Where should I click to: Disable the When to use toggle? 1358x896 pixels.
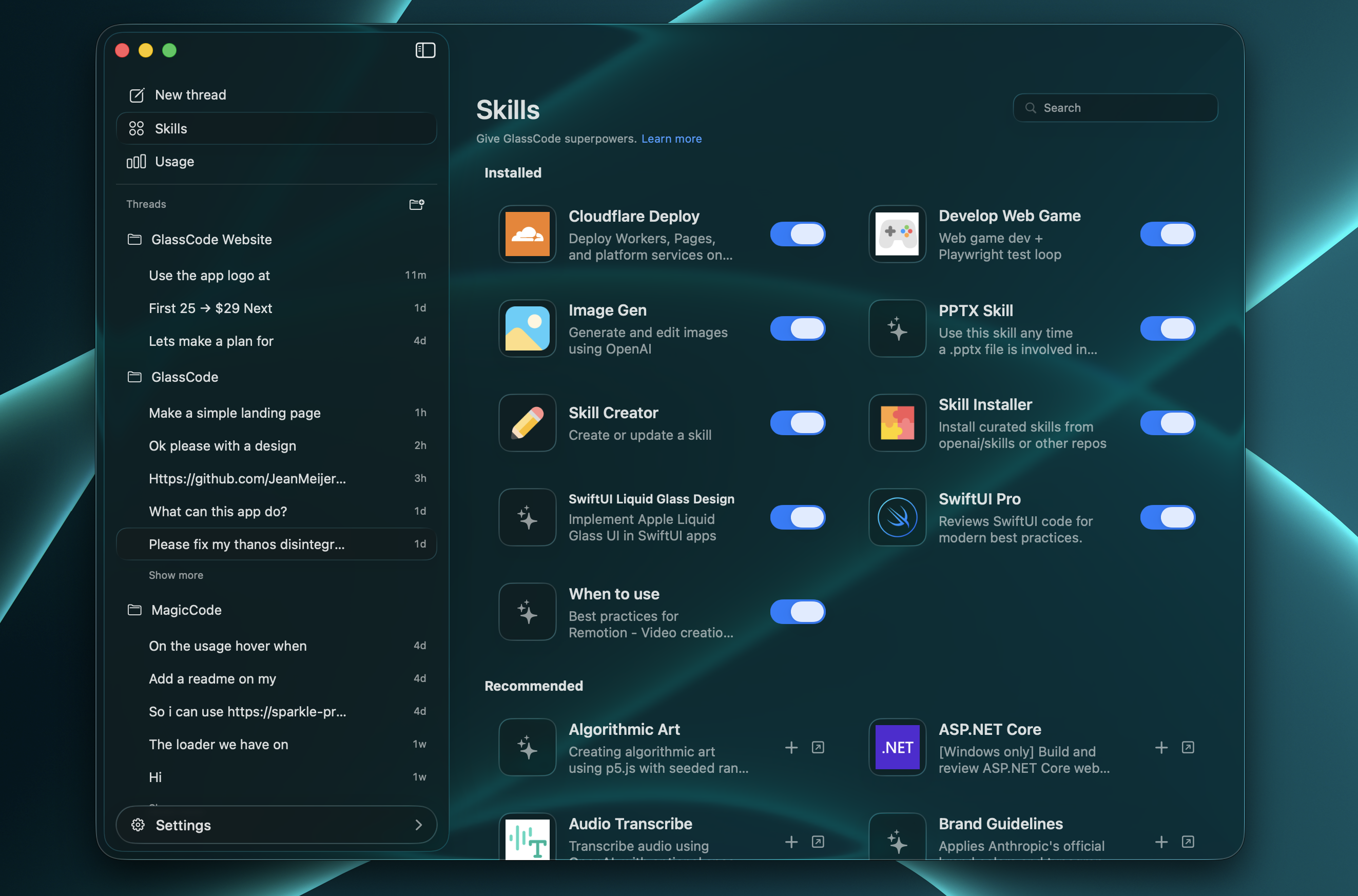click(x=798, y=611)
